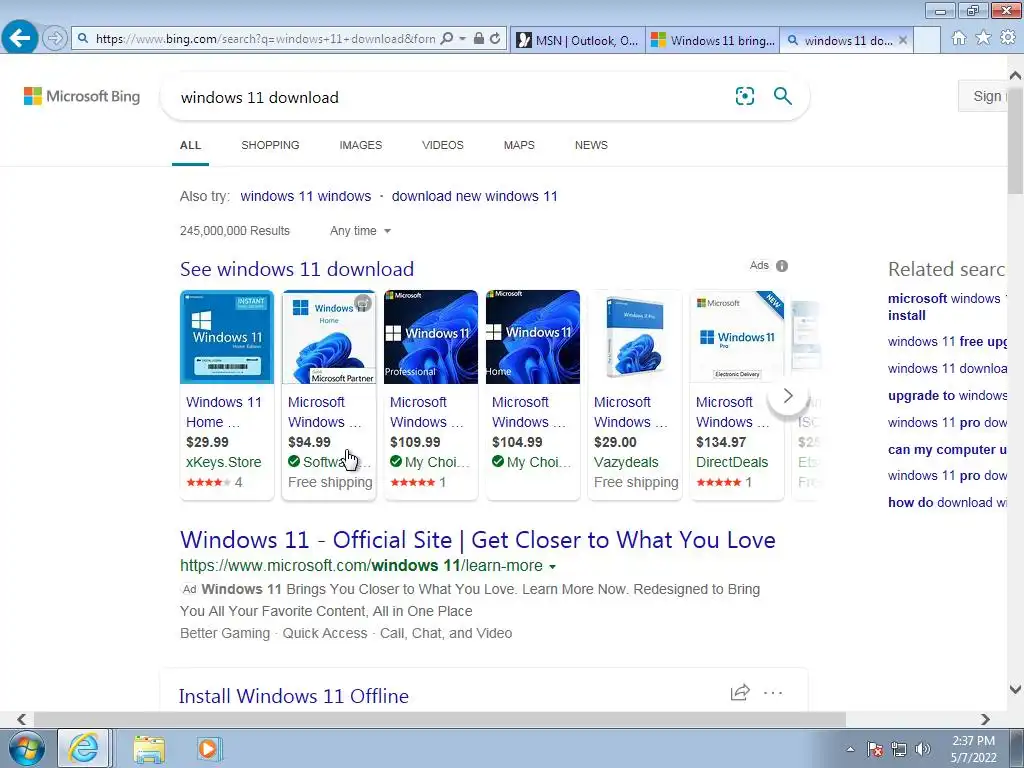Open the Windows 11 Professional $109.99 thumbnail
This screenshot has height=768, width=1024.
430,336
